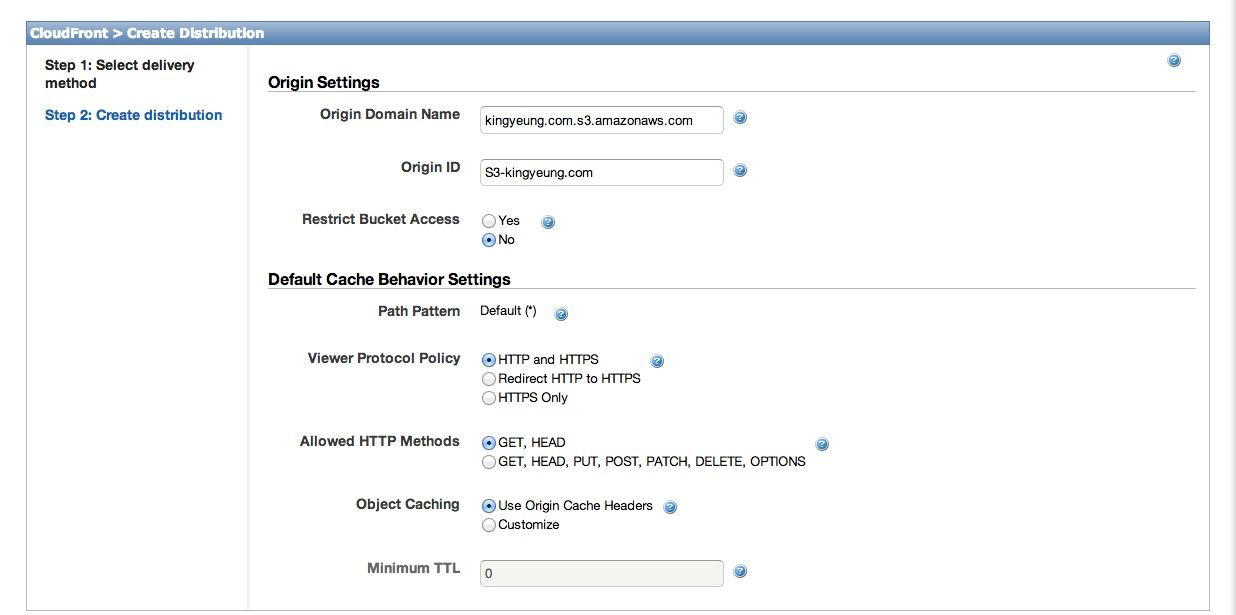
Task: Open help icon for Object Caching
Action: tap(670, 507)
